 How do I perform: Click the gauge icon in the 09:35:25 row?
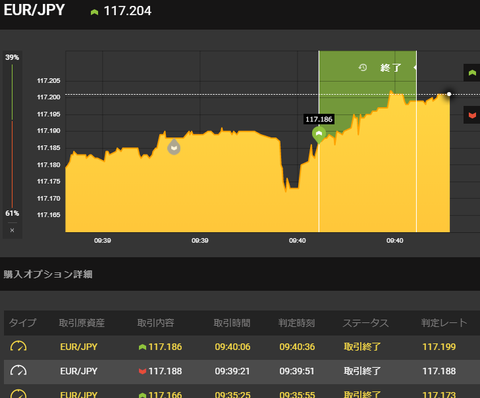19,393
